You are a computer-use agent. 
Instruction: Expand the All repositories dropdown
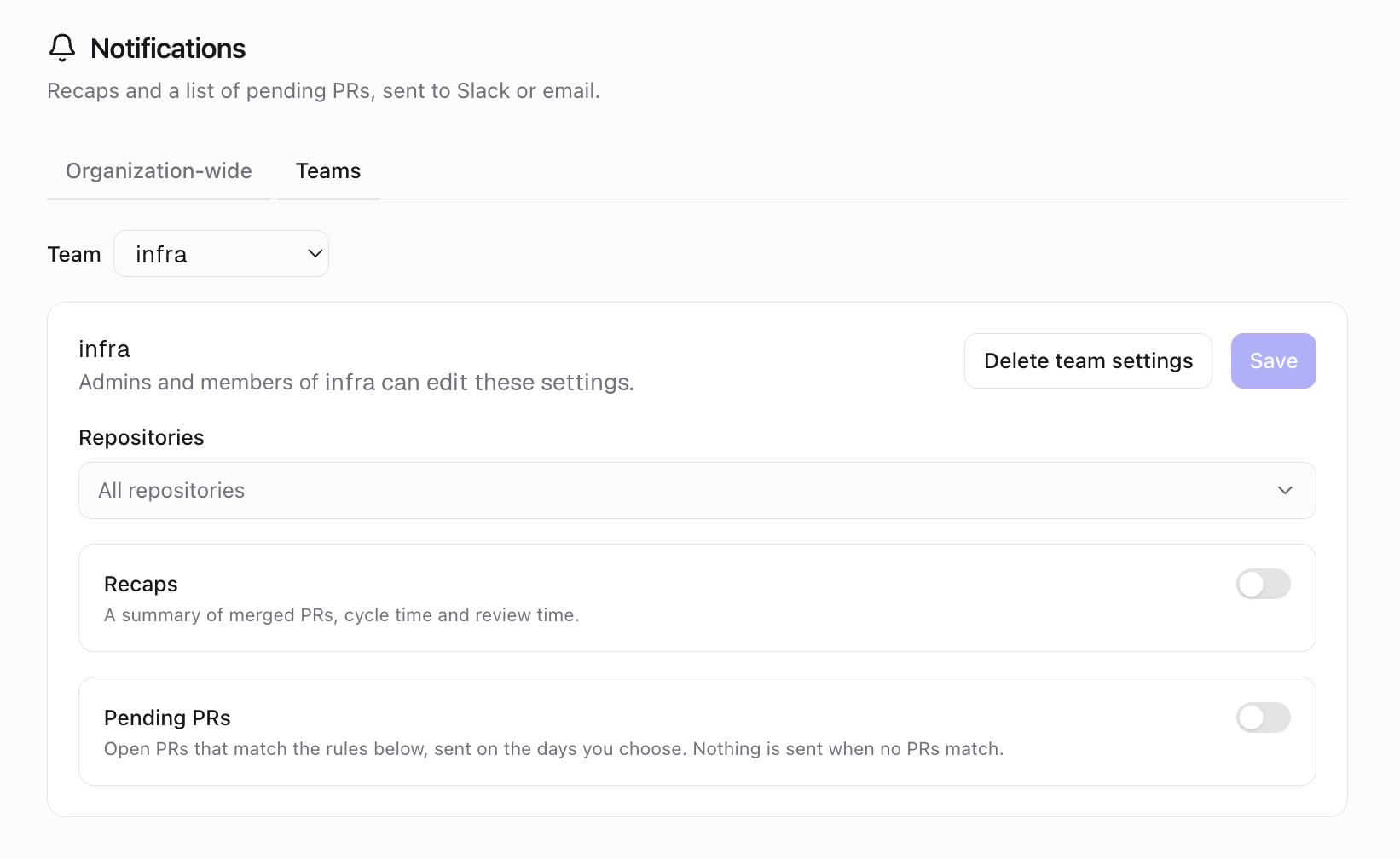[x=697, y=490]
